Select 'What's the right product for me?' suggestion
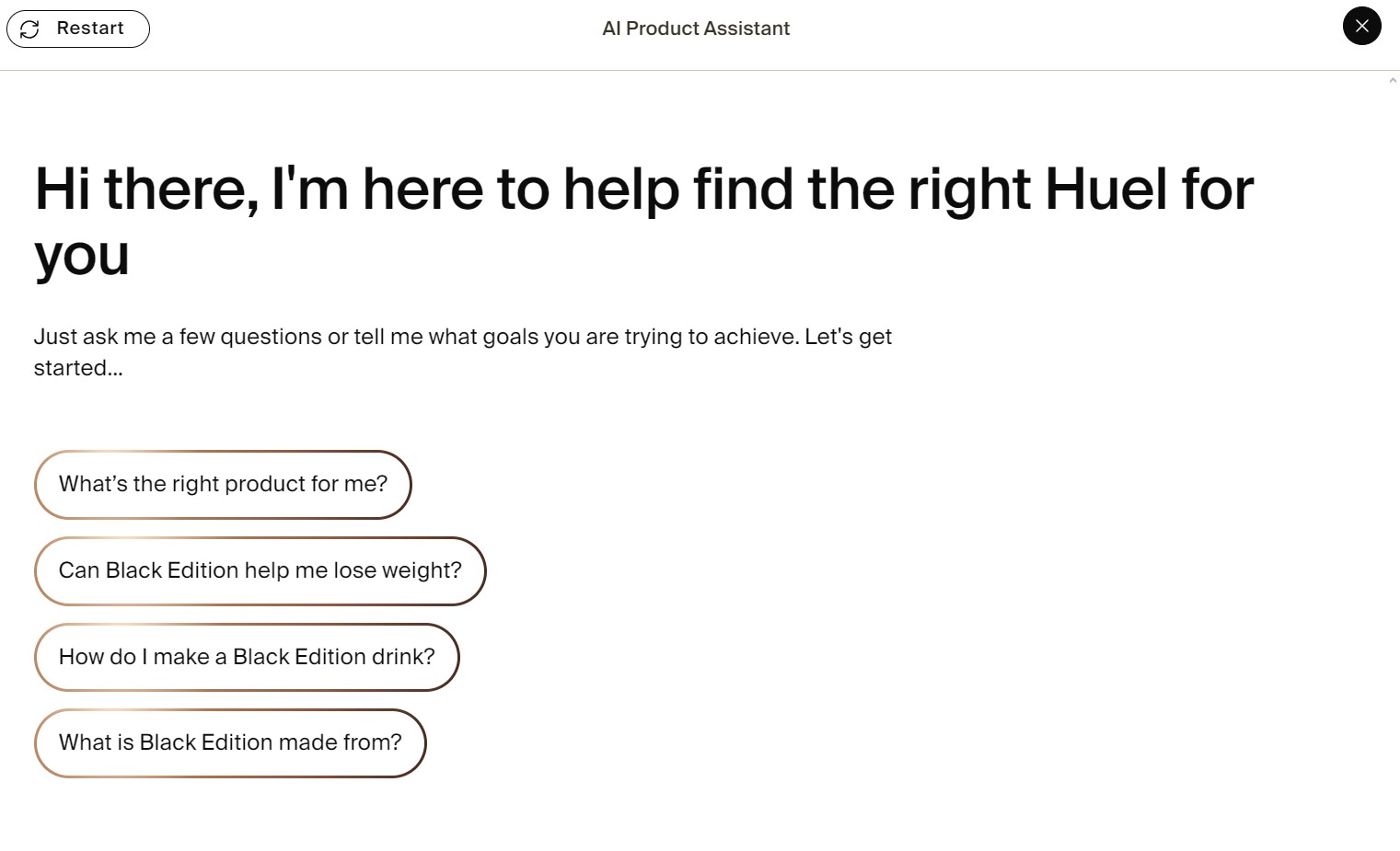 point(223,485)
